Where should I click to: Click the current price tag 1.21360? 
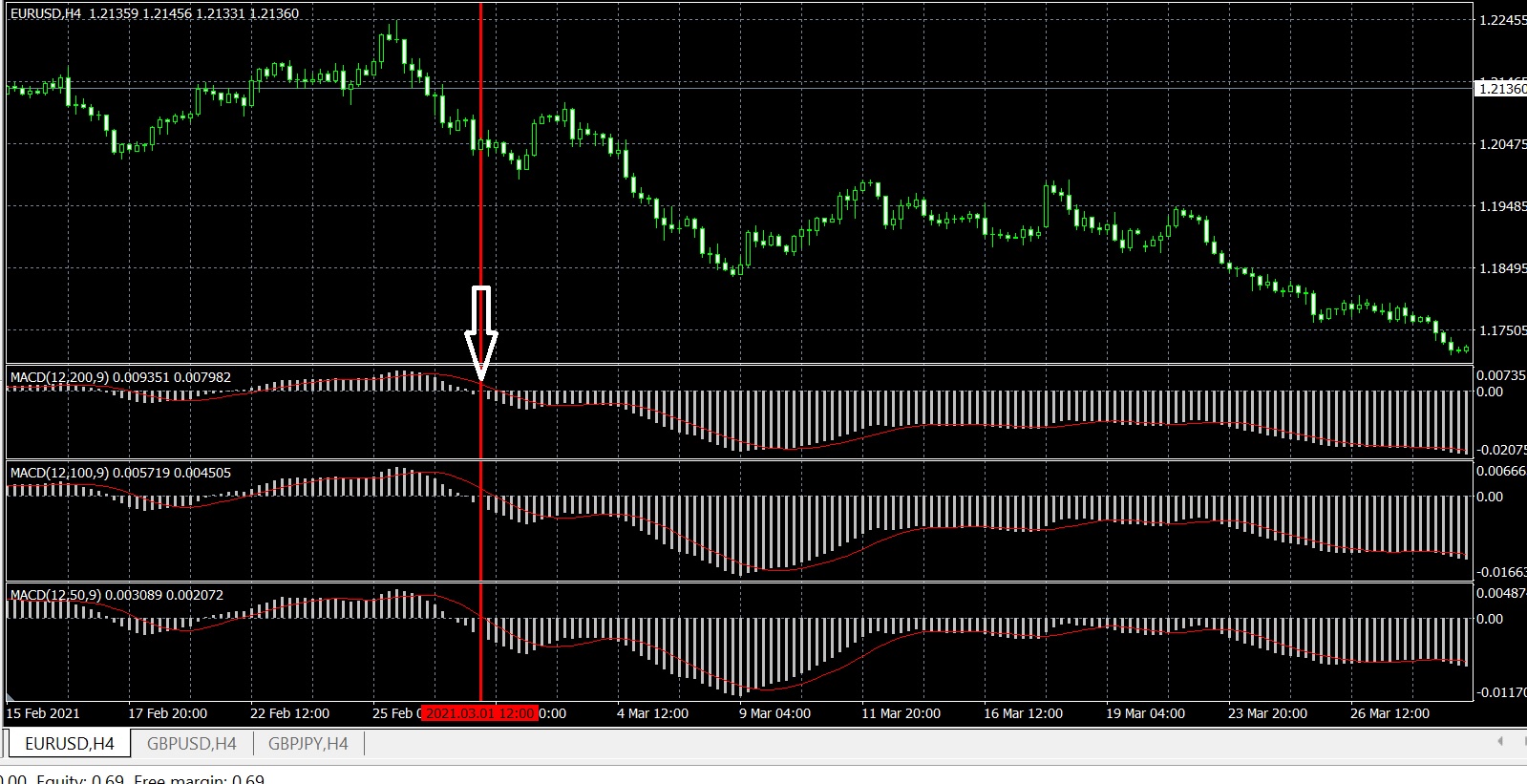point(1501,89)
